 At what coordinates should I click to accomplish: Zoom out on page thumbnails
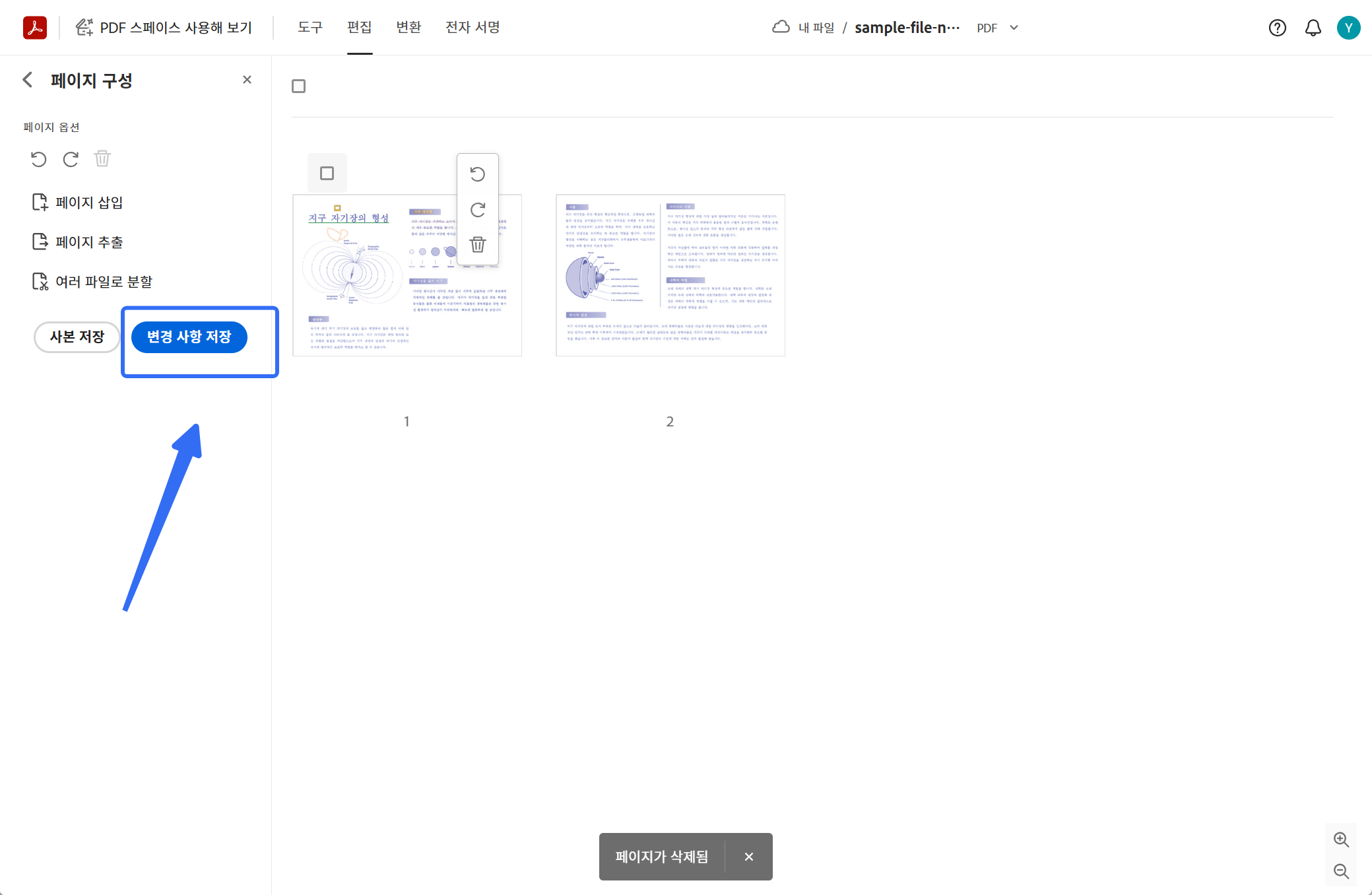point(1341,871)
